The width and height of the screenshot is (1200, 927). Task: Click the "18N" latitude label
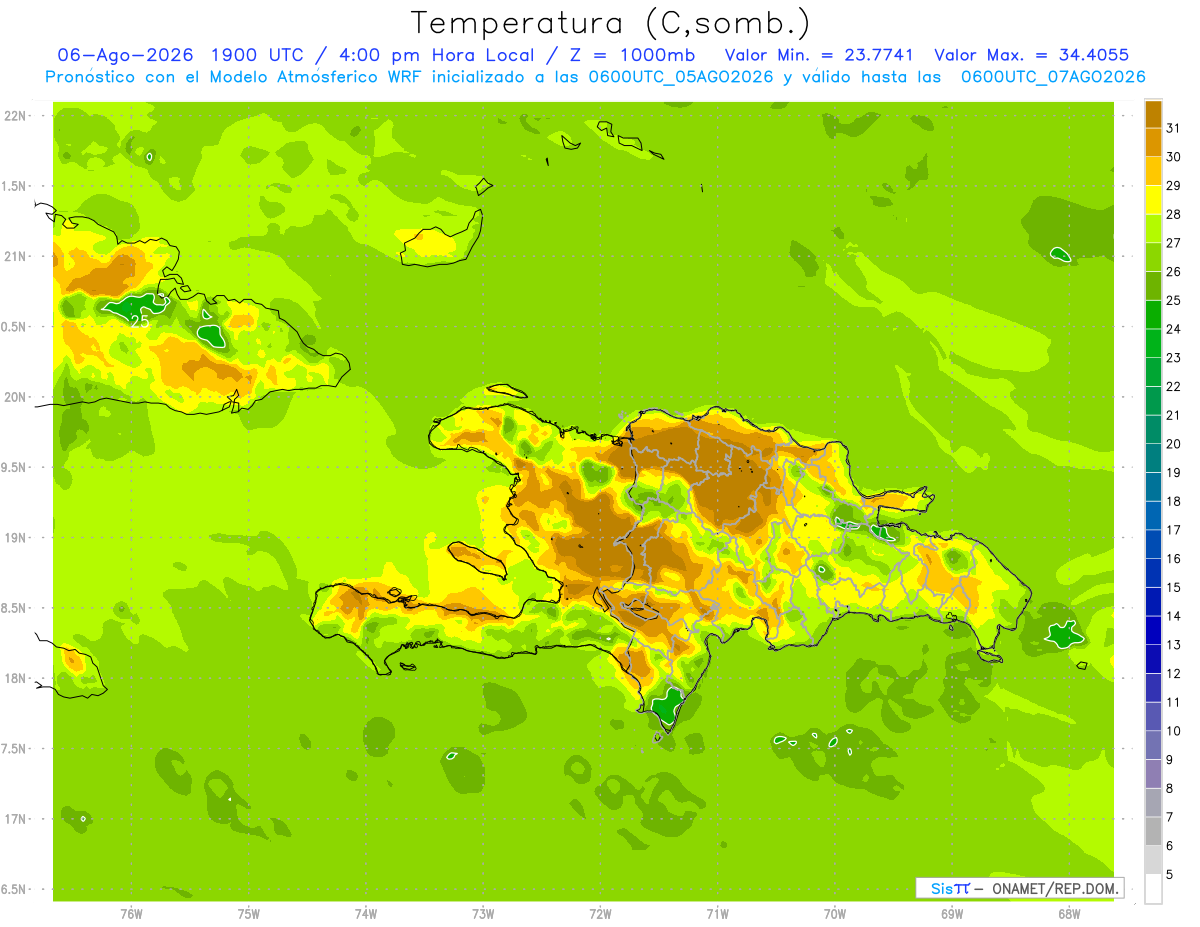click(x=15, y=678)
